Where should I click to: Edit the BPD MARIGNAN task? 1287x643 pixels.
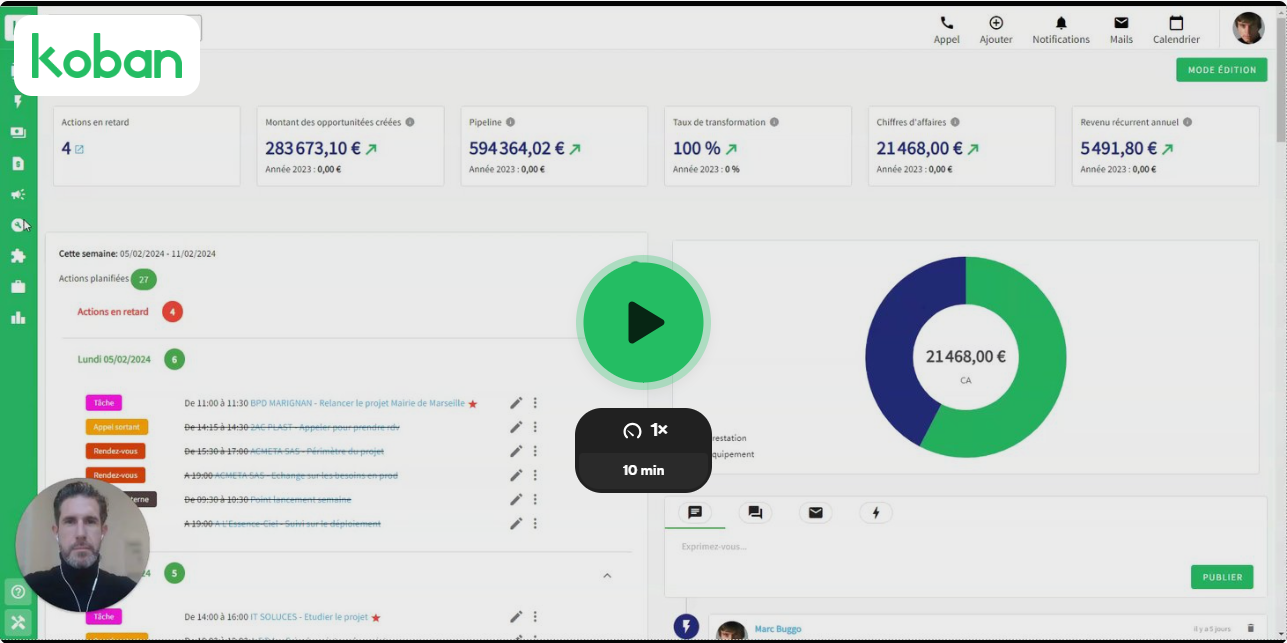tap(516, 403)
